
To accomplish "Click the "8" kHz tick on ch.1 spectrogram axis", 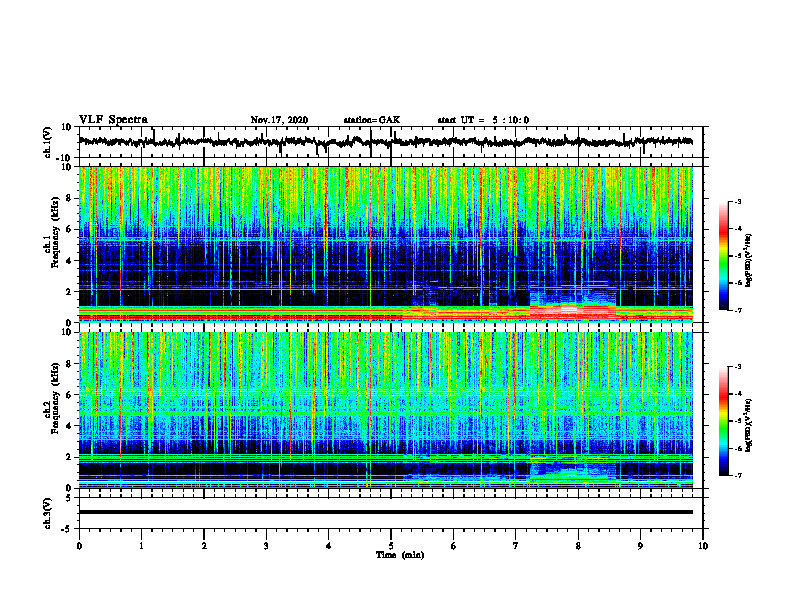I will 70,198.
